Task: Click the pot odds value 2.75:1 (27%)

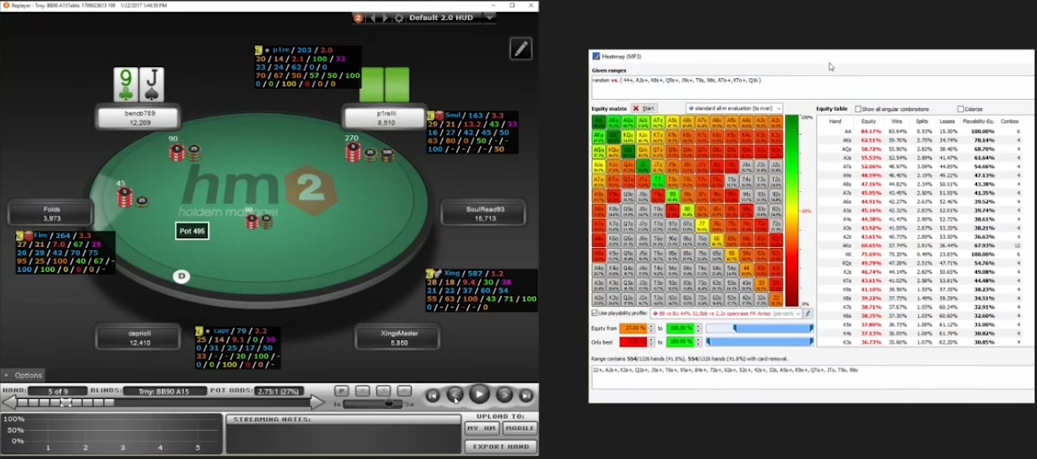Action: pos(279,392)
